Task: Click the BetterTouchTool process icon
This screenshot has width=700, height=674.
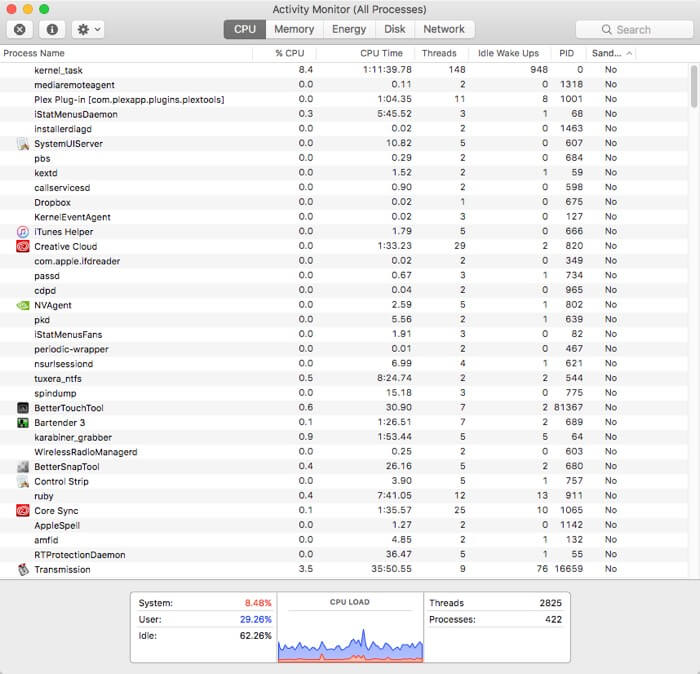Action: coord(23,408)
